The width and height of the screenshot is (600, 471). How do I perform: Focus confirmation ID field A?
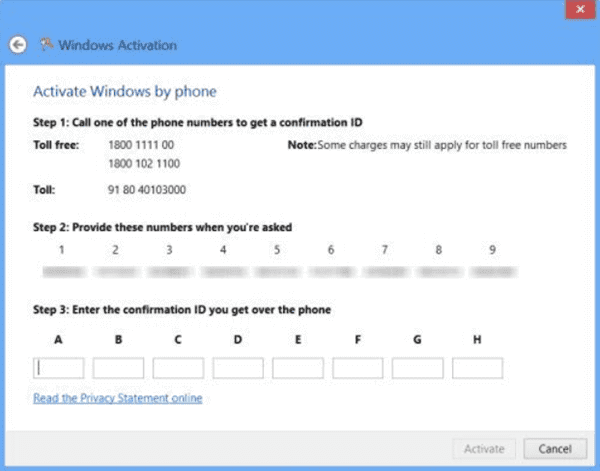tap(59, 368)
